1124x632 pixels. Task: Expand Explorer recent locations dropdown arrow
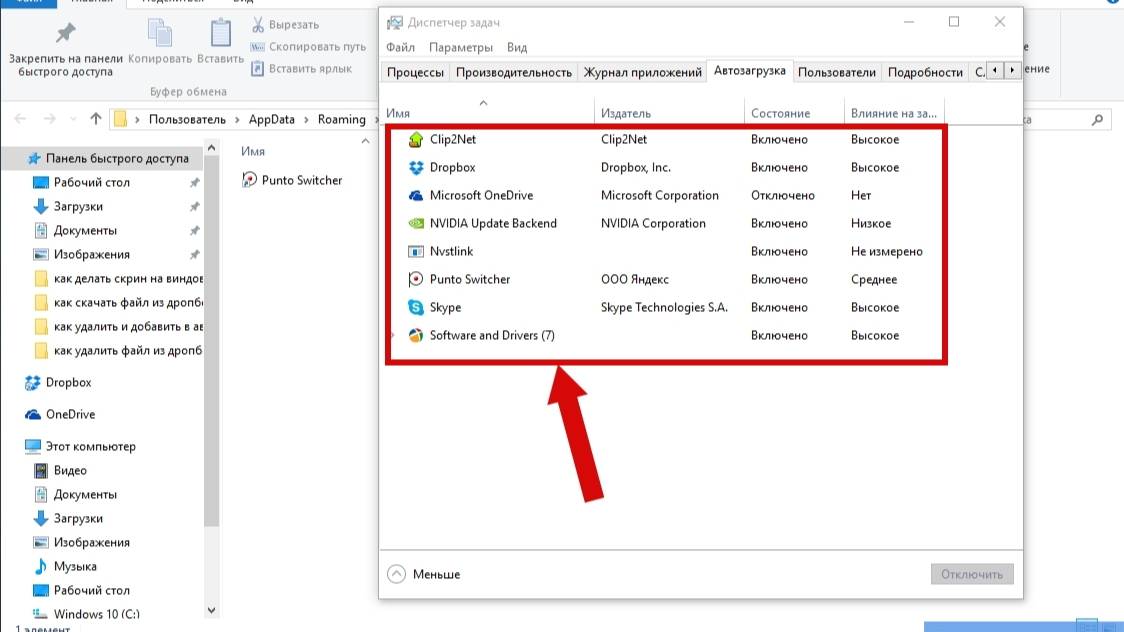[73, 120]
